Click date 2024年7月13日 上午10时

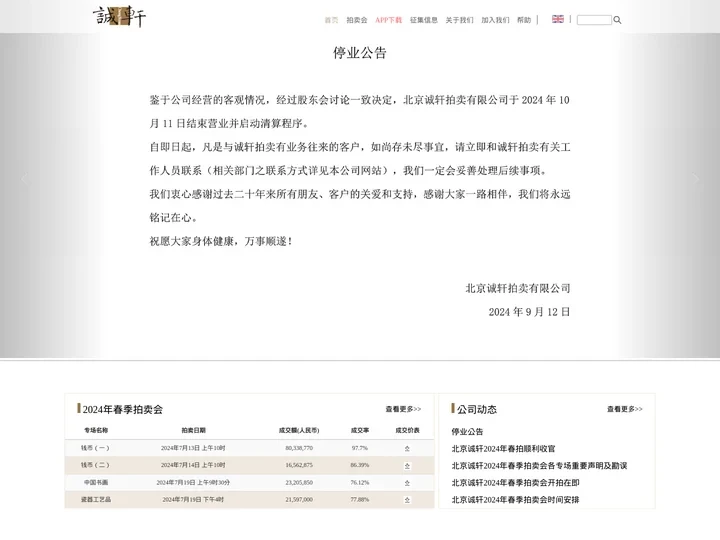coord(193,448)
